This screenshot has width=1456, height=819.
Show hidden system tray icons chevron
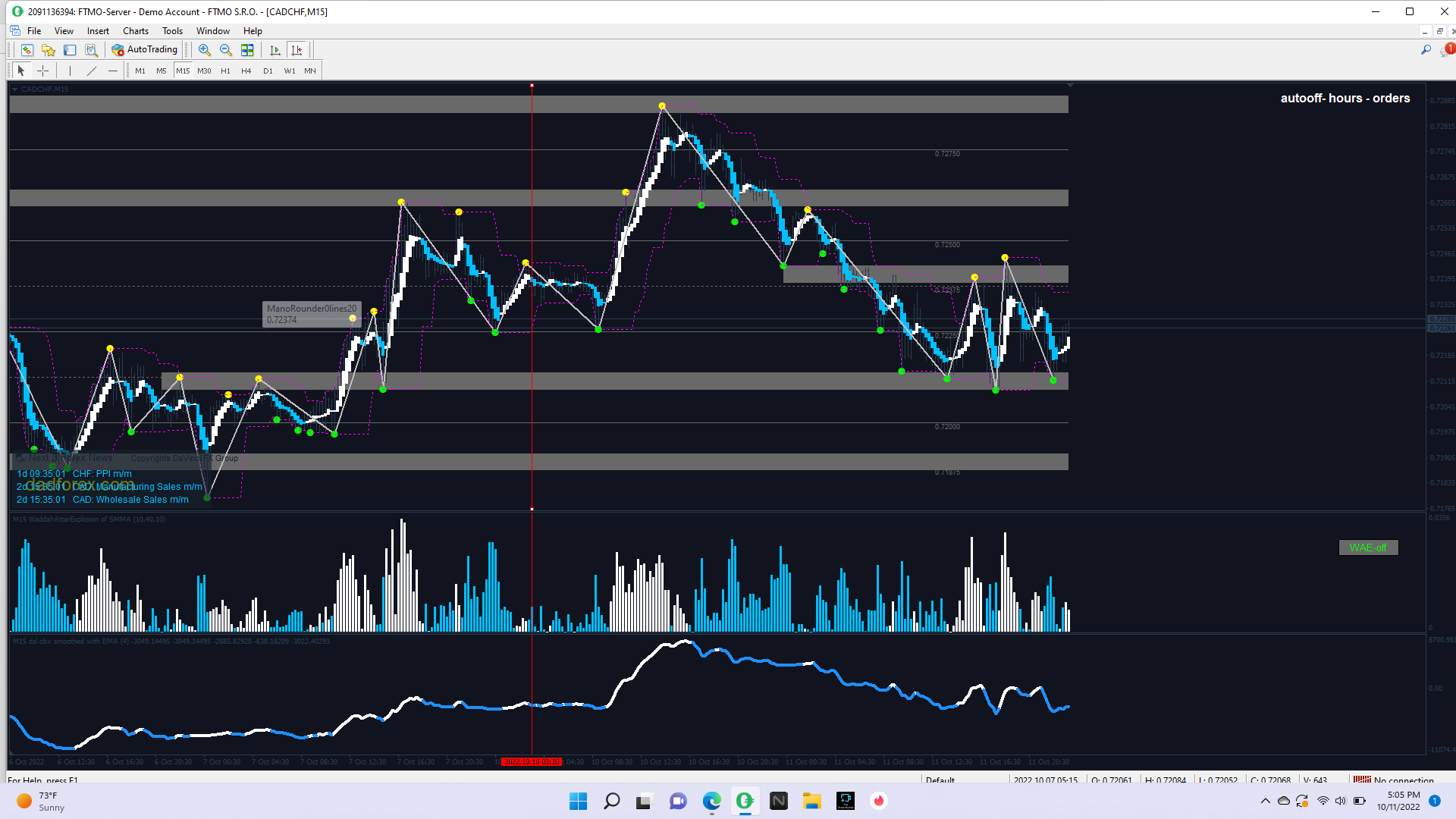(x=1265, y=801)
